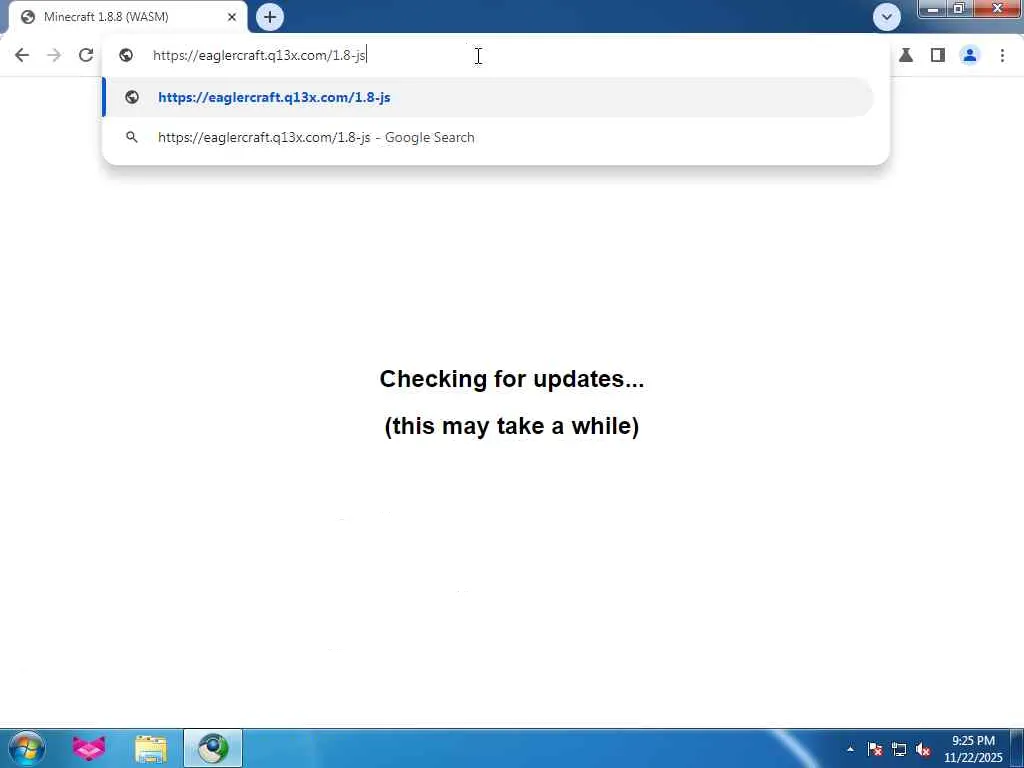Click the Show desktop strip at the right end of the taskbar
This screenshot has width=1024, height=768.
pos(1017,748)
